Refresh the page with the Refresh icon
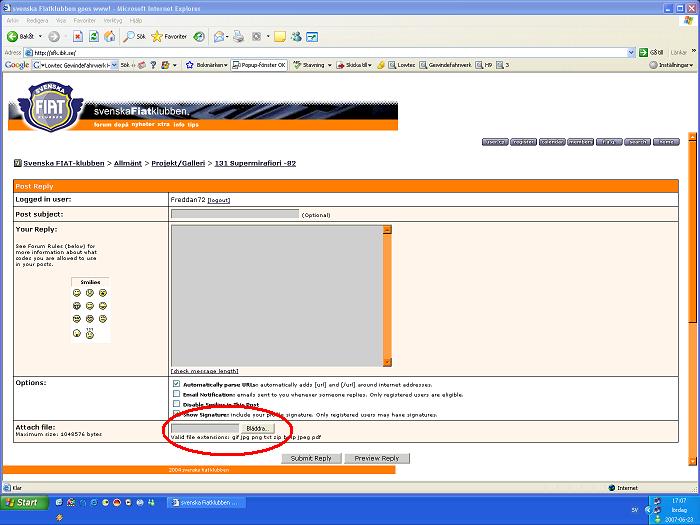The width and height of the screenshot is (700, 525). click(93, 36)
